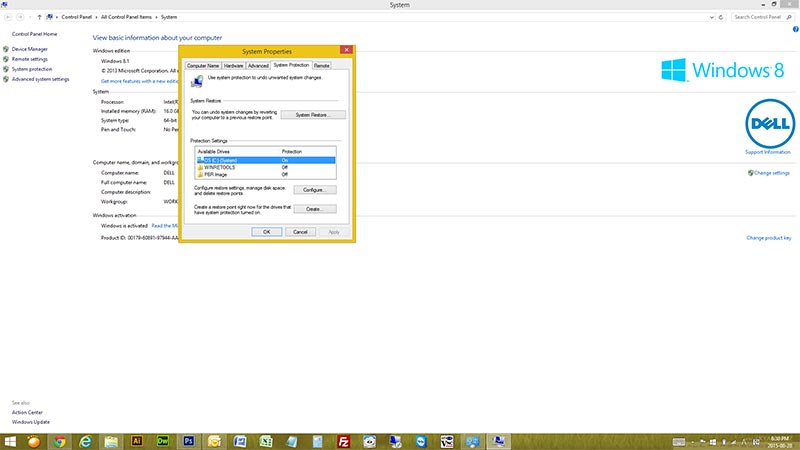The width and height of the screenshot is (800, 450).
Task: Open Internet Explorer from the taskbar
Action: [x=85, y=441]
